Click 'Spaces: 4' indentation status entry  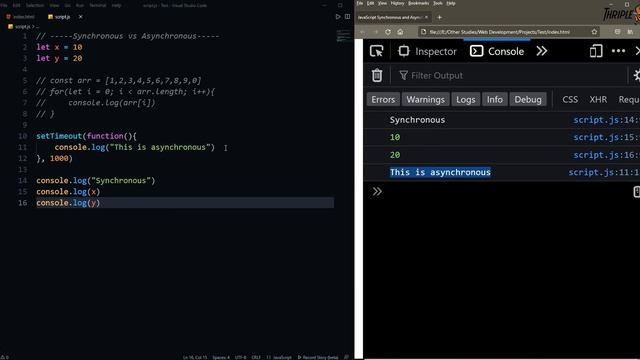[x=221, y=357]
